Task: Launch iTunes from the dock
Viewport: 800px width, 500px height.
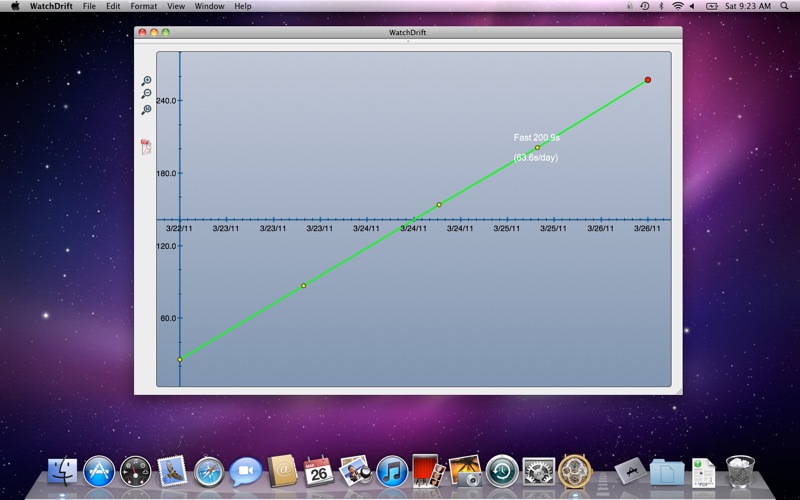Action: coord(392,470)
